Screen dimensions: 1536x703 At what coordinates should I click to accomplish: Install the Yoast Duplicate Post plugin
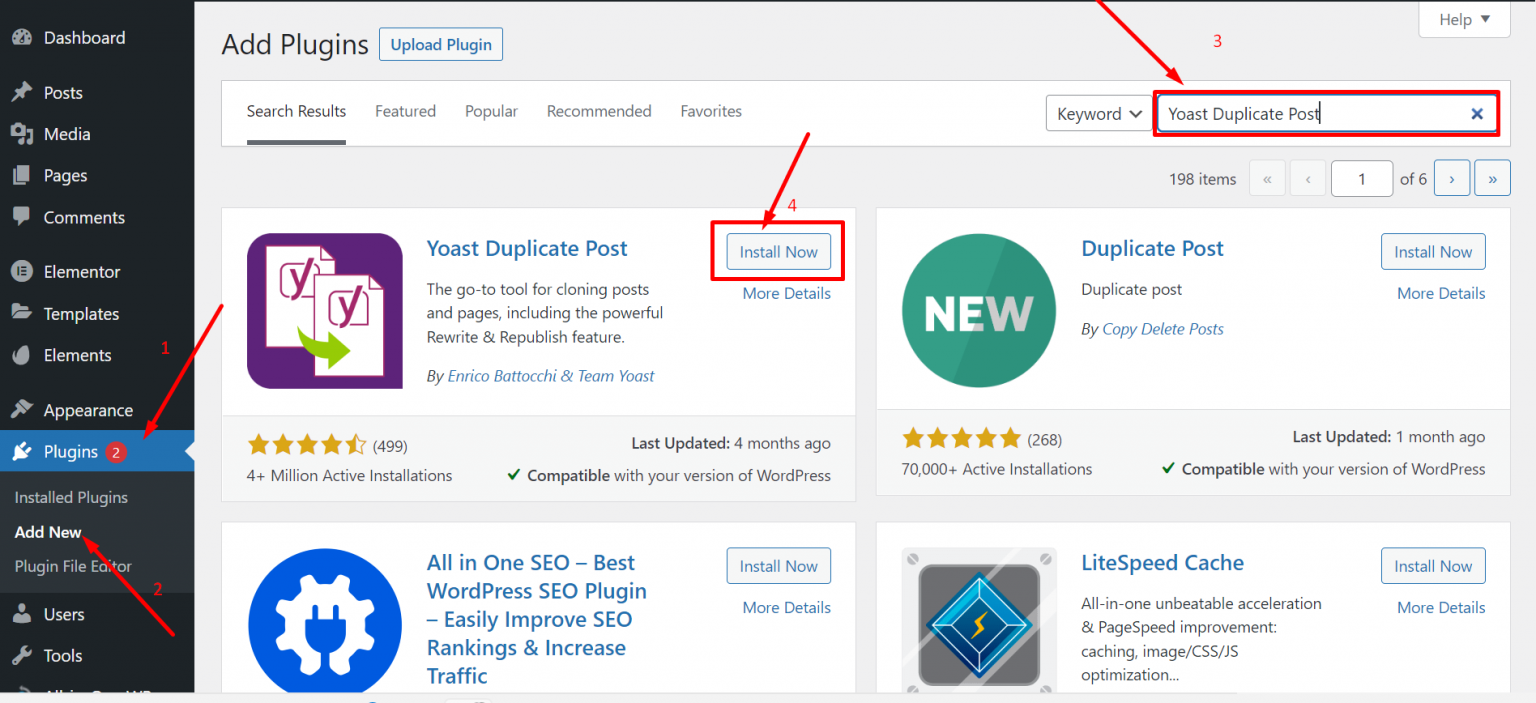coord(778,251)
